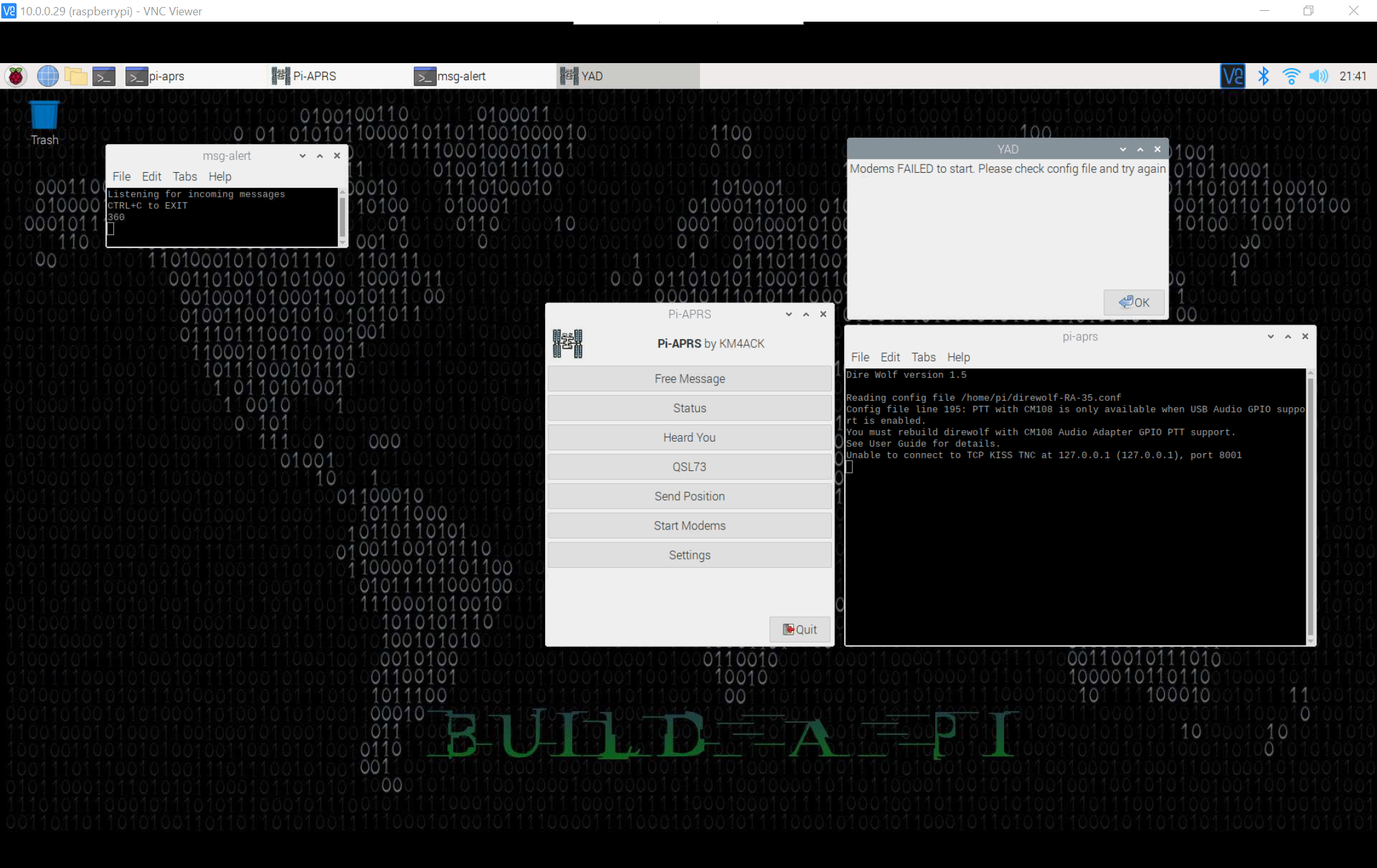The image size is (1377, 868).
Task: Open the VNC server tray icon
Action: click(1232, 75)
